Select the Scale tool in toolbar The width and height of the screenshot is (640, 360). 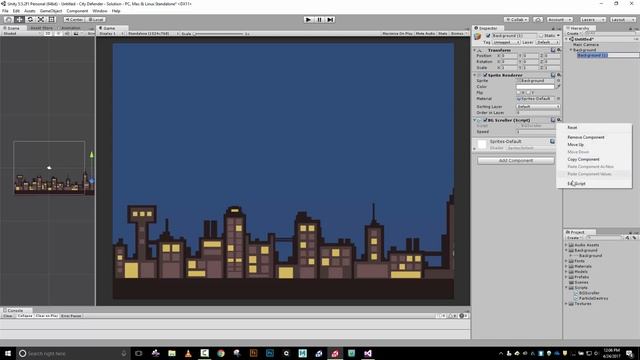tap(41, 20)
